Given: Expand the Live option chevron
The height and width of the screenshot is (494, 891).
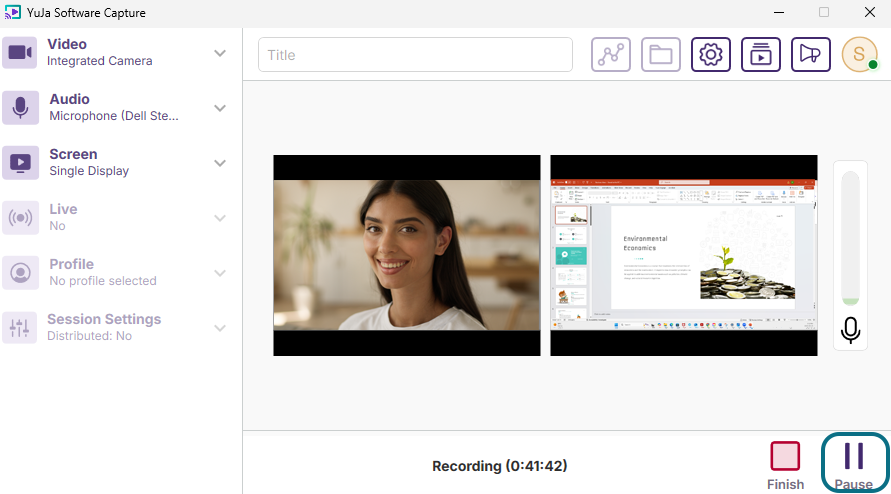Looking at the screenshot, I should pyautogui.click(x=220, y=218).
